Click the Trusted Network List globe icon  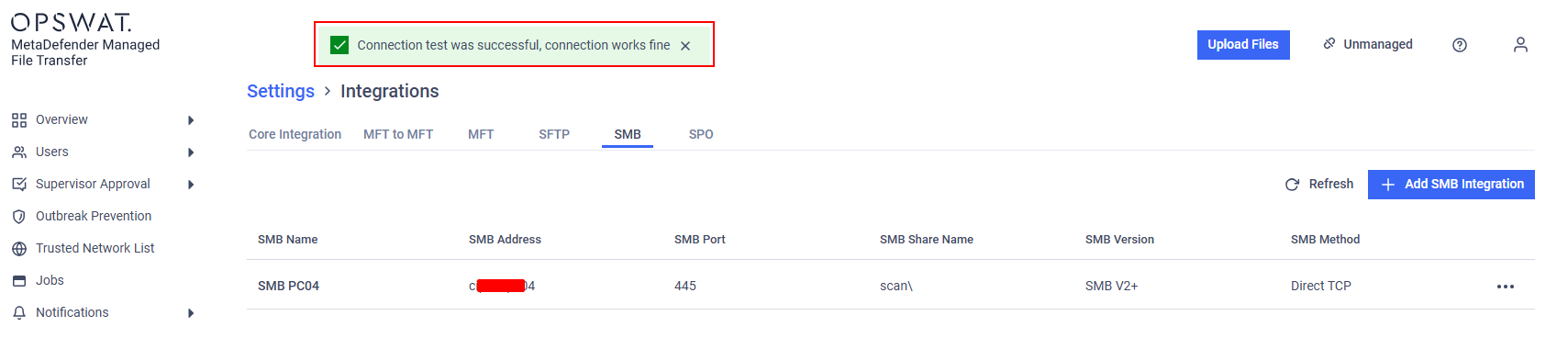(18, 249)
